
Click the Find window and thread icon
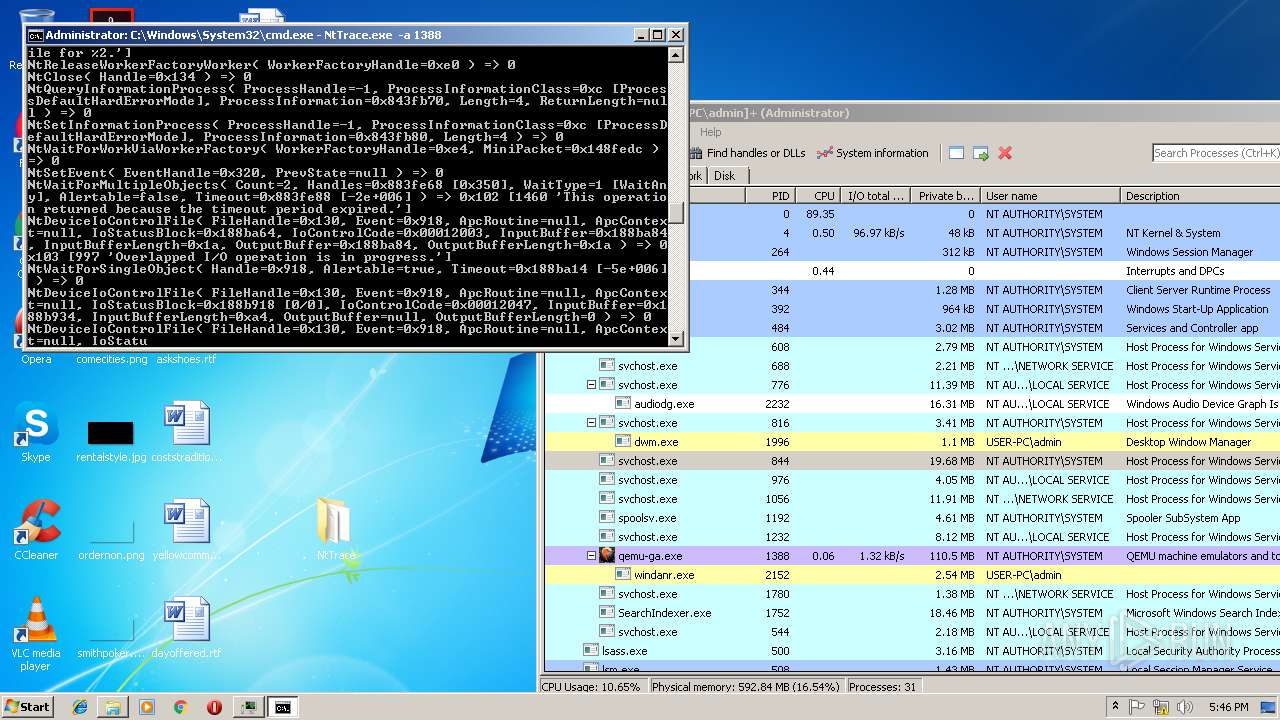(x=980, y=153)
